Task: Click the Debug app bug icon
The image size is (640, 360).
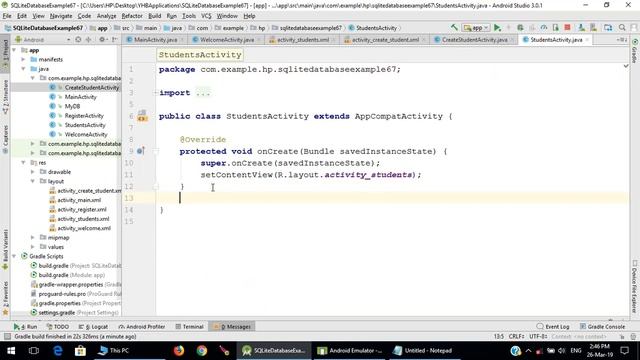Action: (x=520, y=27)
